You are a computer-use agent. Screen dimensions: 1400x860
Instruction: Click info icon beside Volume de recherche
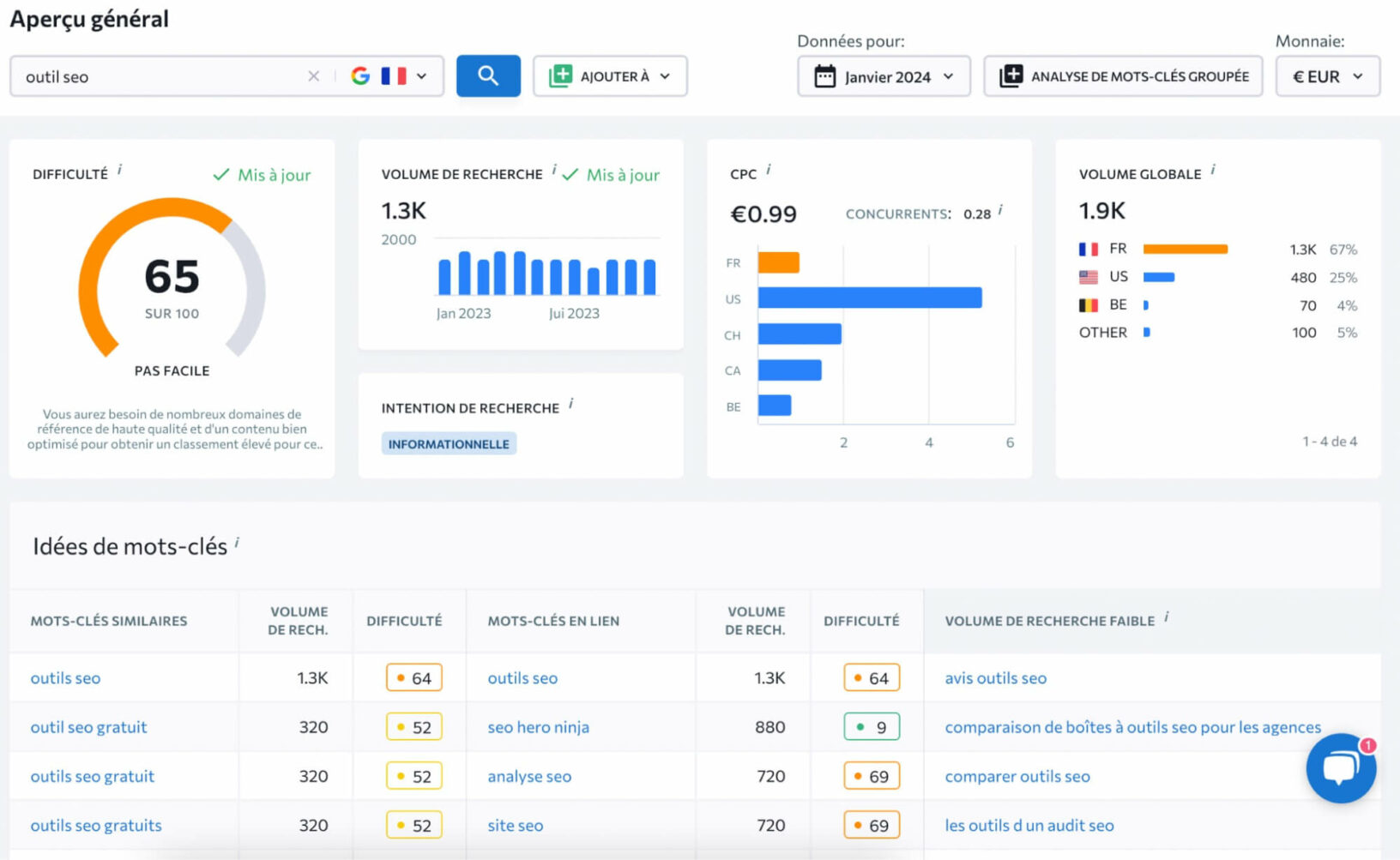[x=554, y=170]
